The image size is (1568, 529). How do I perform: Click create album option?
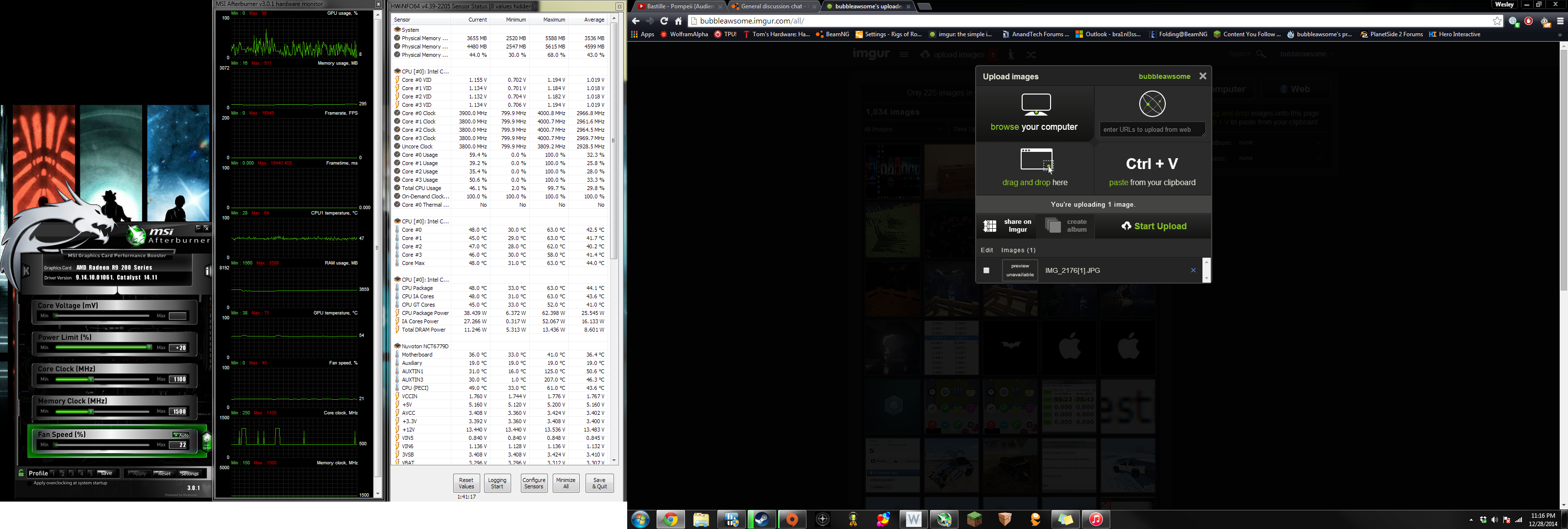tap(1066, 226)
